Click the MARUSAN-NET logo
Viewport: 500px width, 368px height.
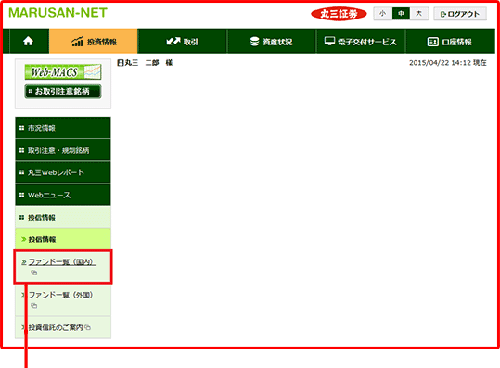58,13
